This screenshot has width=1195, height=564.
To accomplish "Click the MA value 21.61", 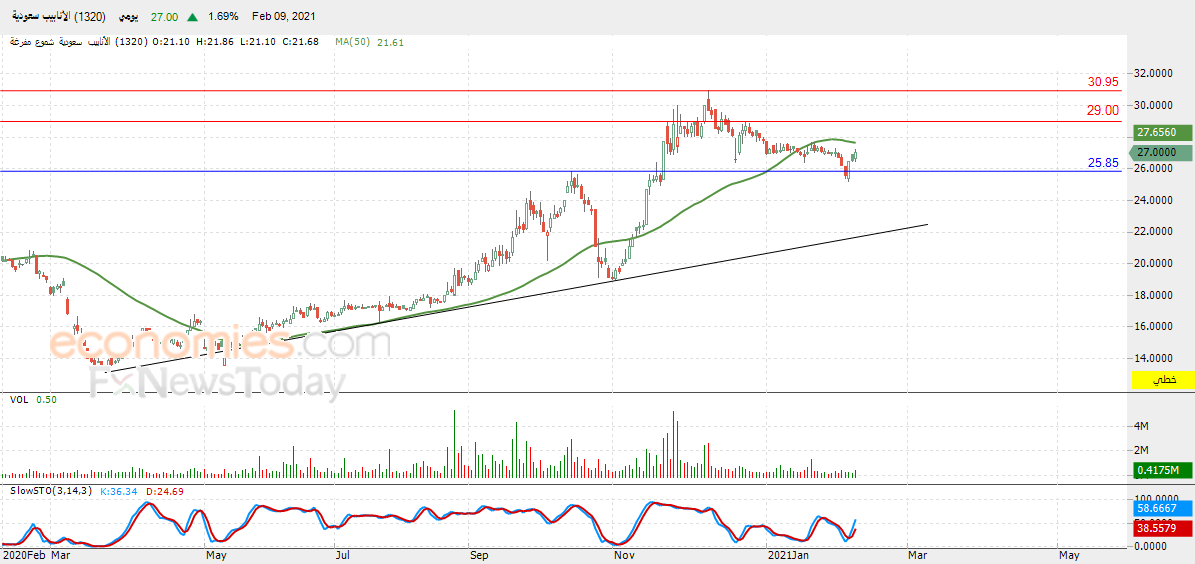I will (x=389, y=42).
